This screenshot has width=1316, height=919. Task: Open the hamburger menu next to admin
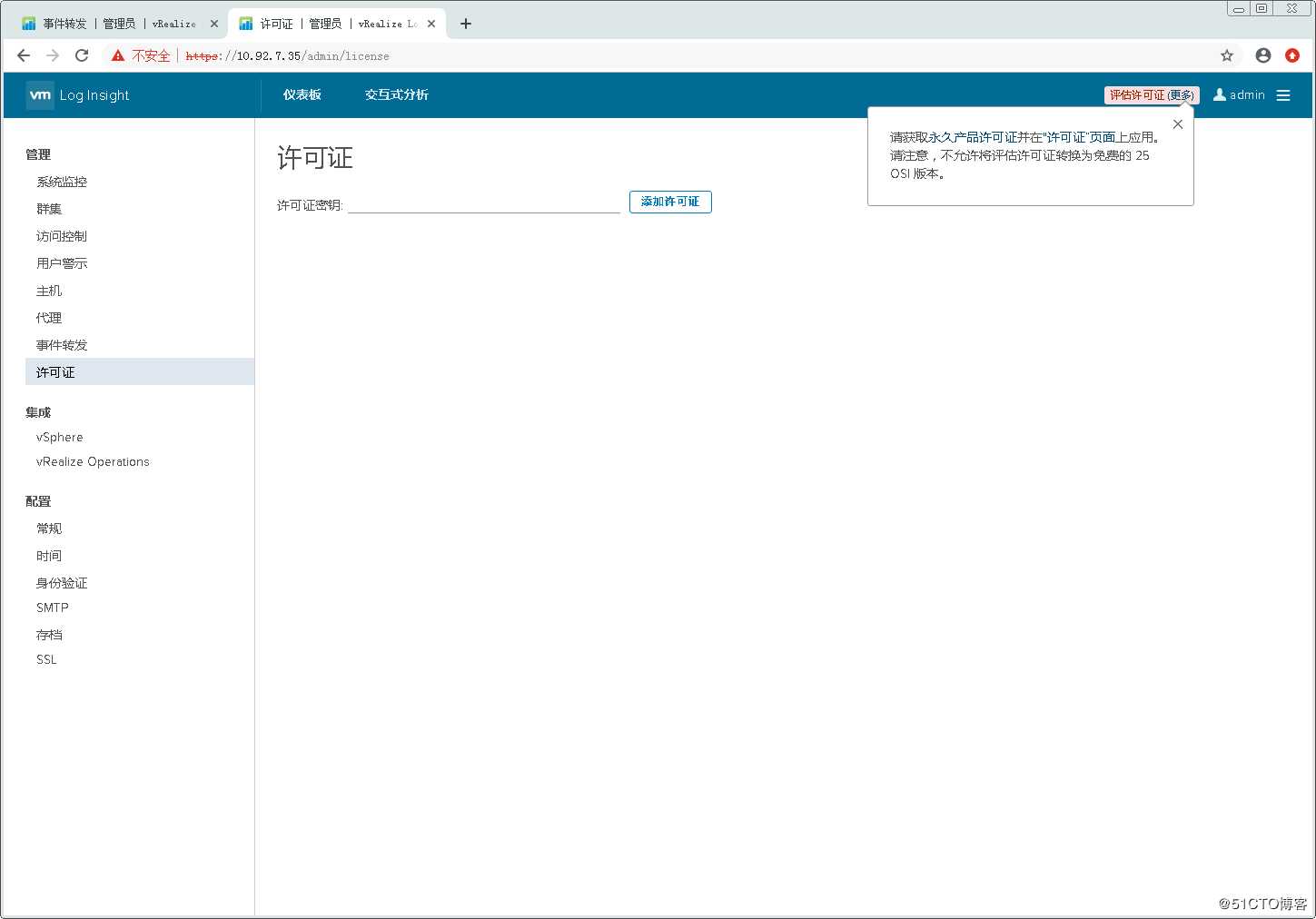pos(1283,95)
